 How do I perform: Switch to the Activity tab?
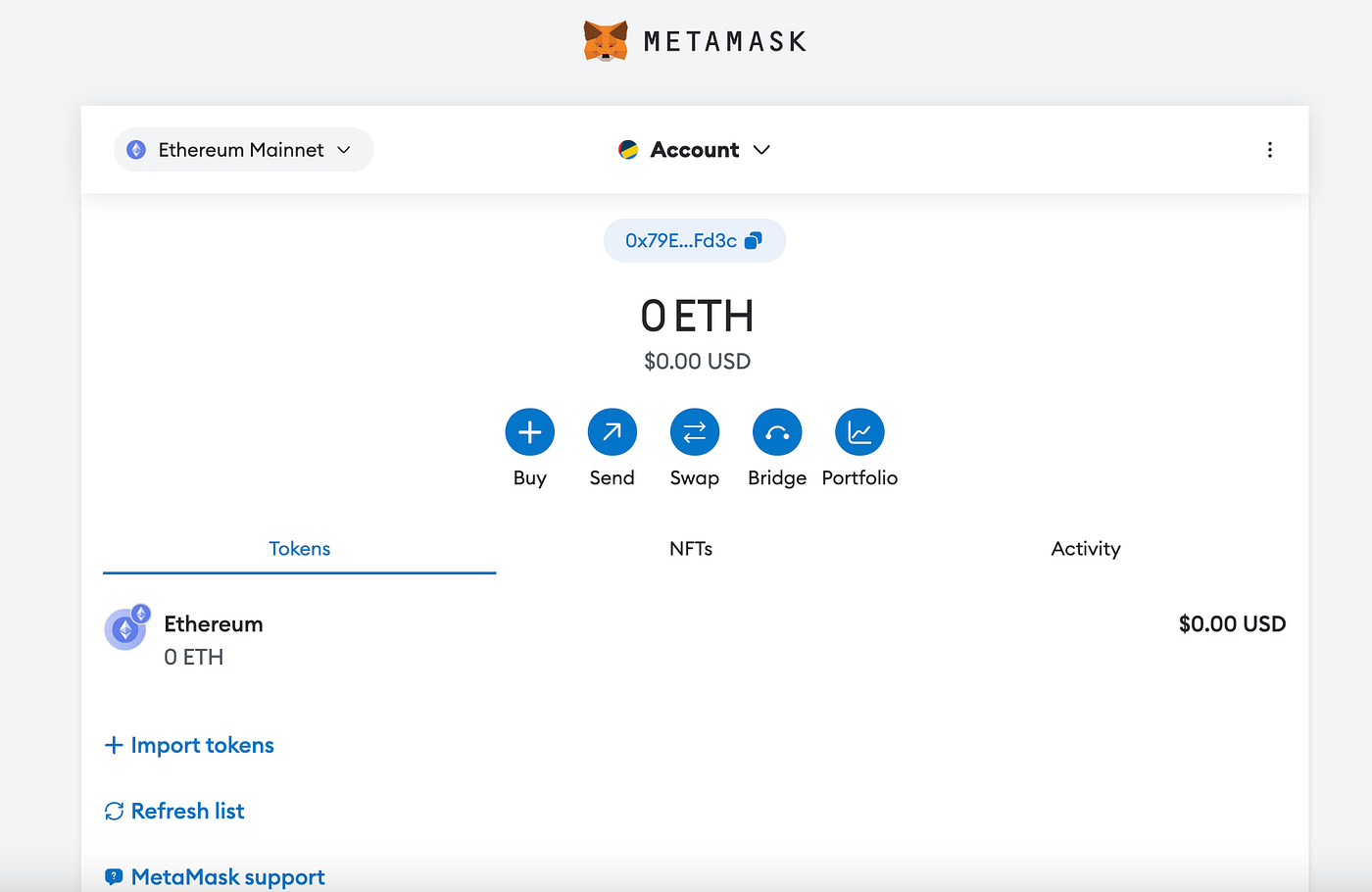pos(1086,549)
